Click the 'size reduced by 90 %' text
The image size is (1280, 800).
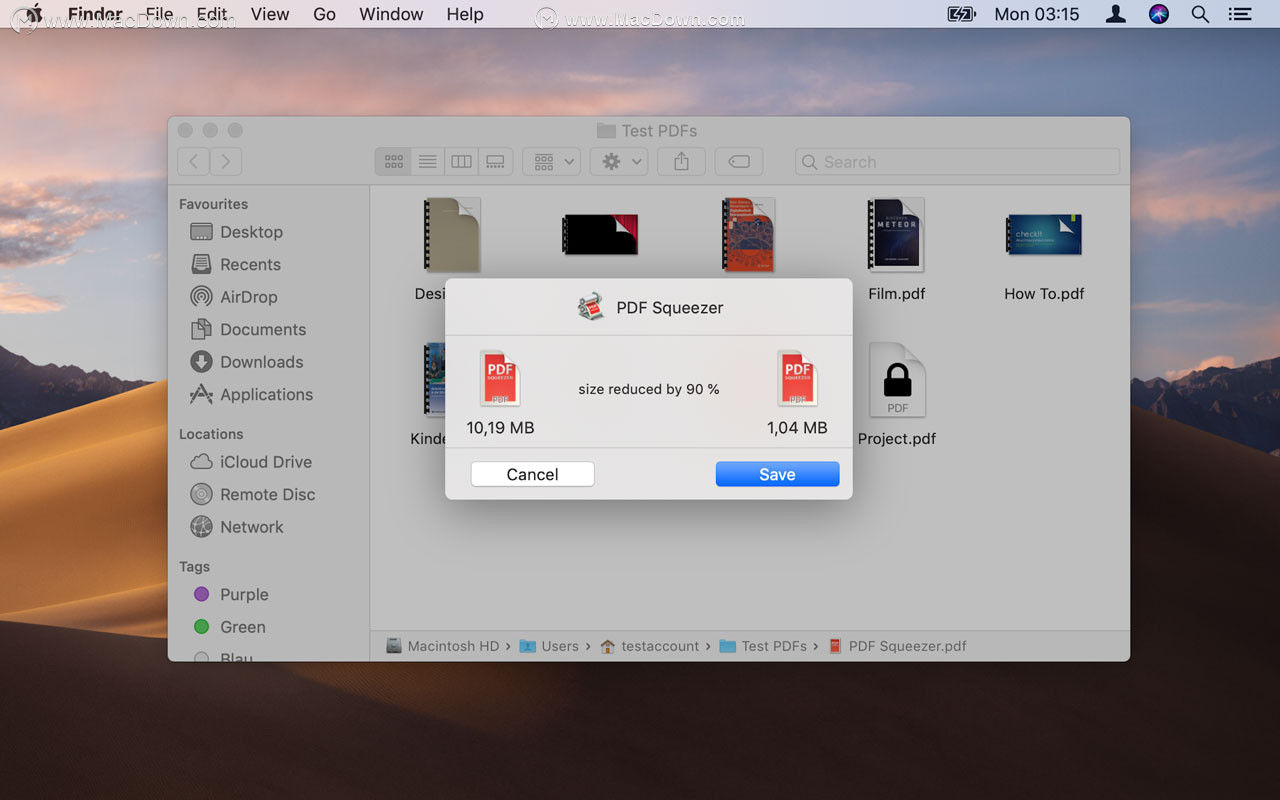pyautogui.click(x=649, y=389)
